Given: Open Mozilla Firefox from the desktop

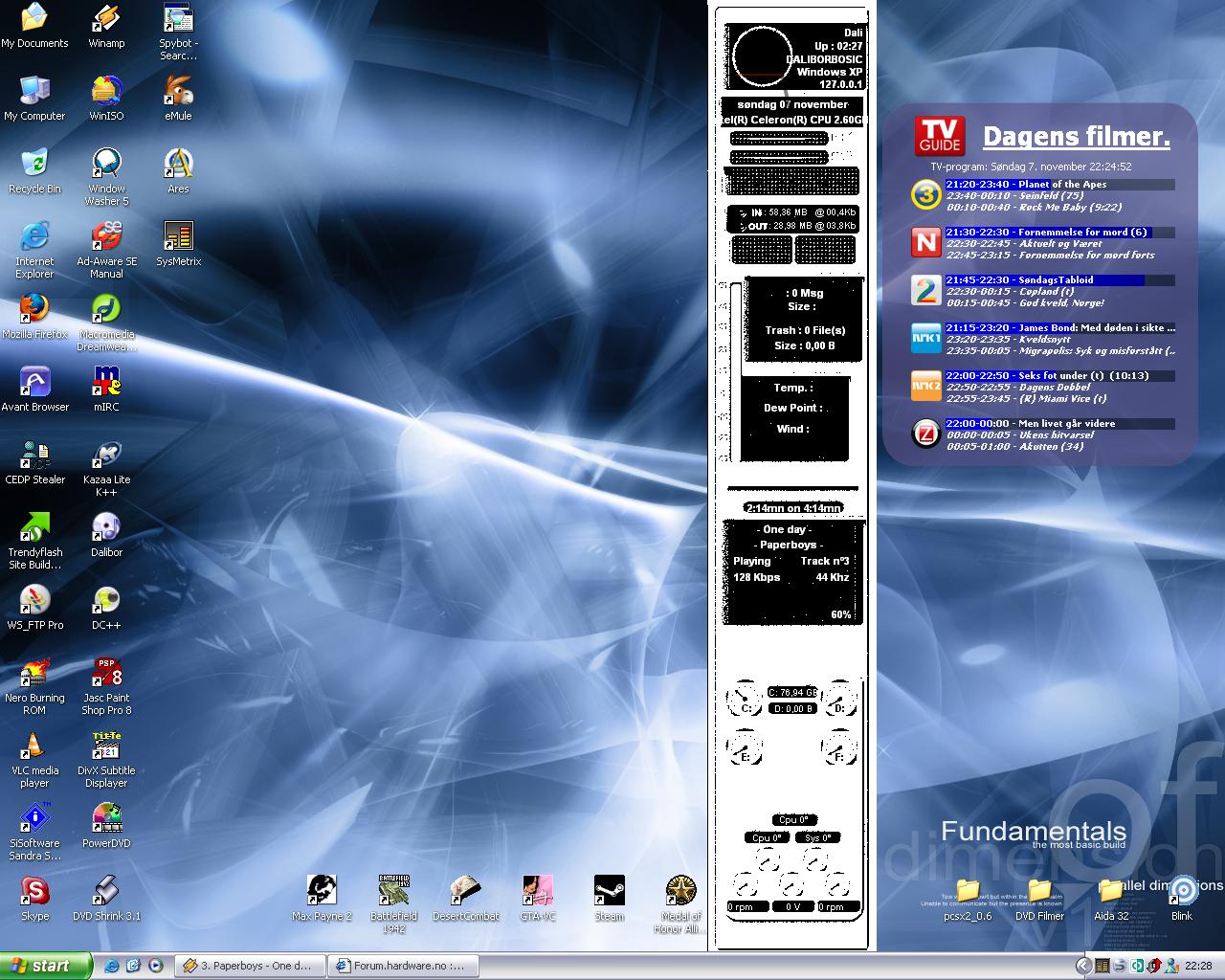Looking at the screenshot, I should (x=34, y=318).
